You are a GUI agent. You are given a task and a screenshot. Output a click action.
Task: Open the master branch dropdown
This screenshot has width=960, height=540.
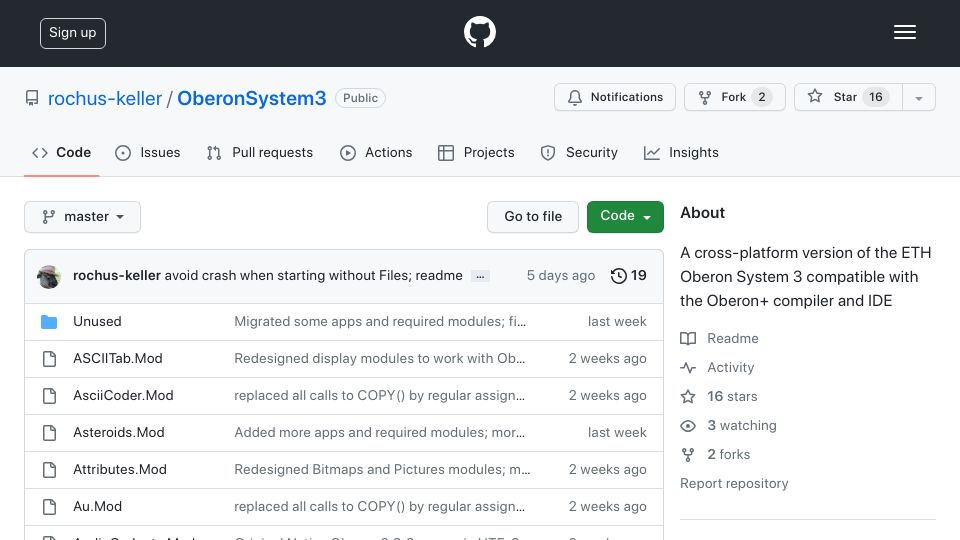click(x=83, y=217)
